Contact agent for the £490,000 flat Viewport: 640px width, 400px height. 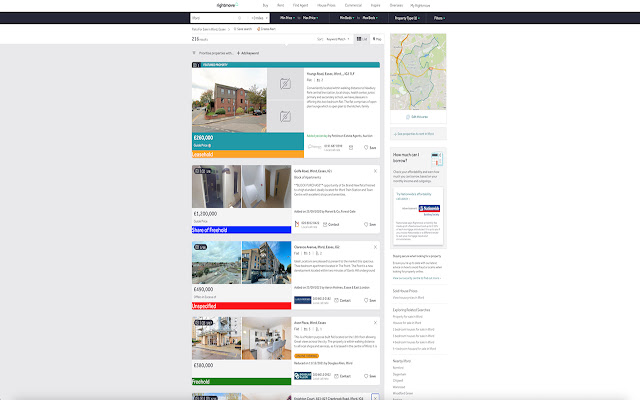click(342, 300)
